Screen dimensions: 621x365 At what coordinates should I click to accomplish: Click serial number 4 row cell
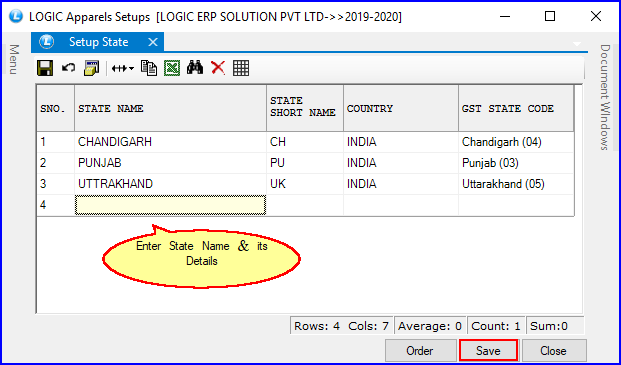click(55, 205)
